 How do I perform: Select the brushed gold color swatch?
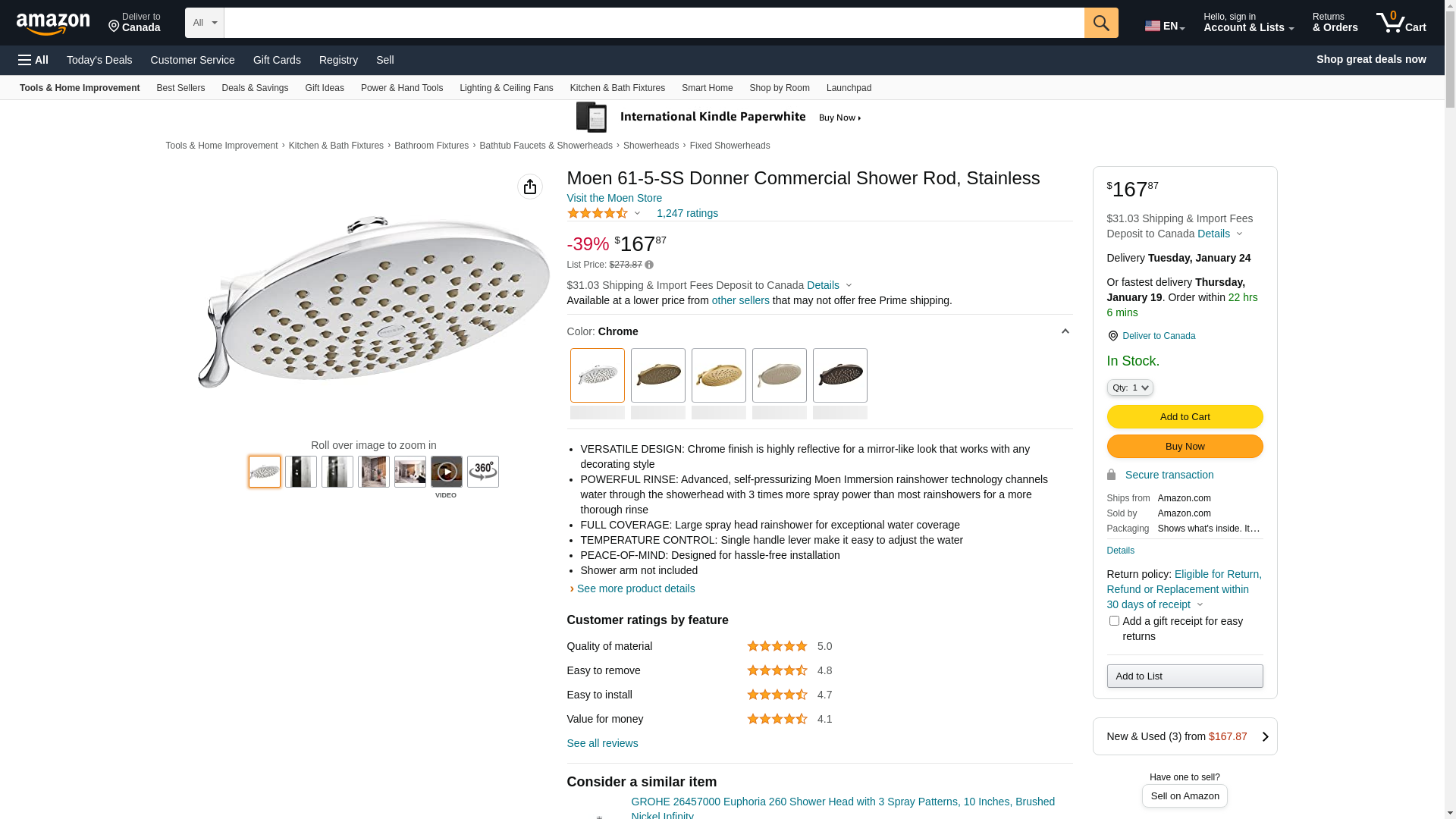[718, 375]
